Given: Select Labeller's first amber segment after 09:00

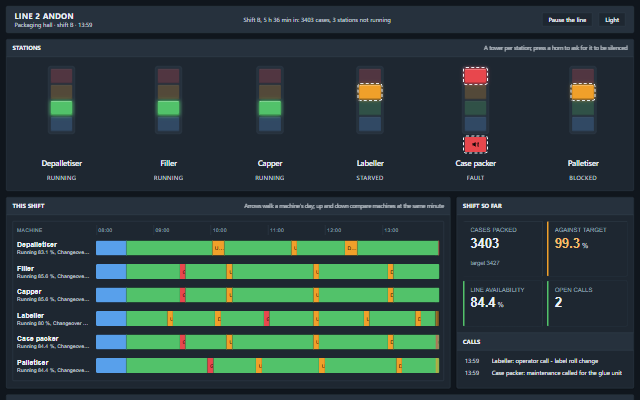Looking at the screenshot, I should 170,318.
